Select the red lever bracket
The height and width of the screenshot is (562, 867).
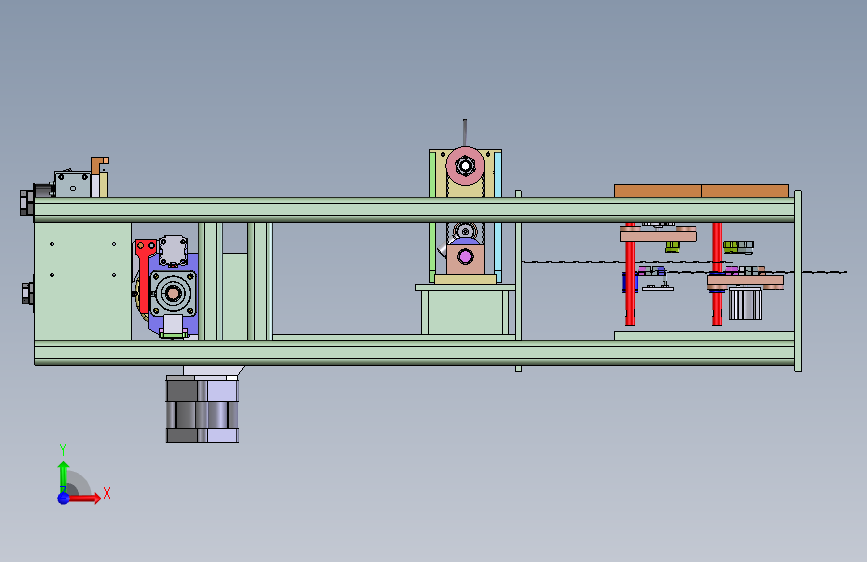(144, 275)
